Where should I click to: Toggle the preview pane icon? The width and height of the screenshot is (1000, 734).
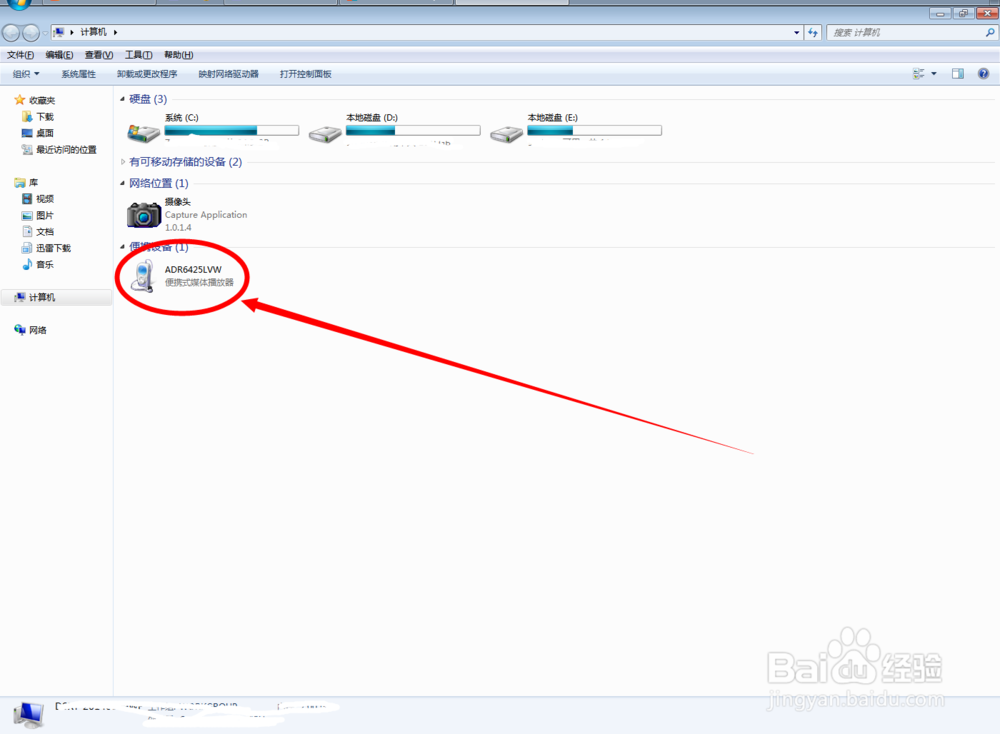[958, 74]
